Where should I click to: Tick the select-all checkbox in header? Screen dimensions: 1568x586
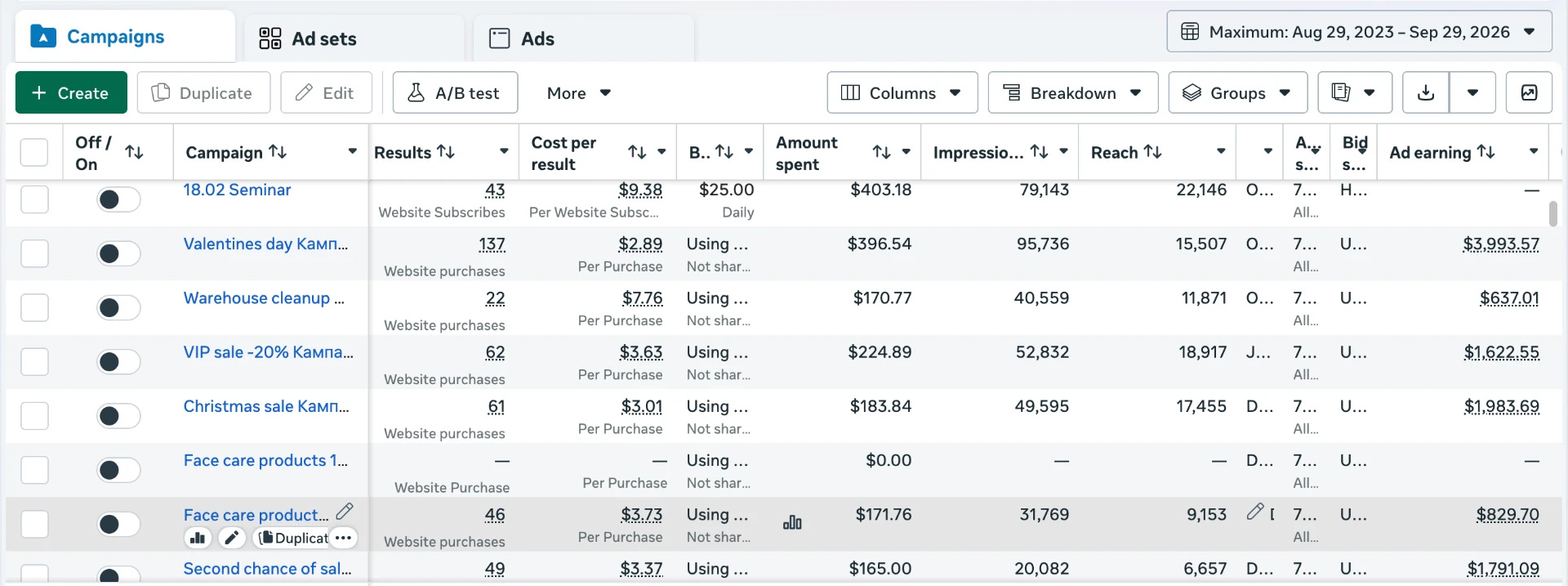point(34,152)
